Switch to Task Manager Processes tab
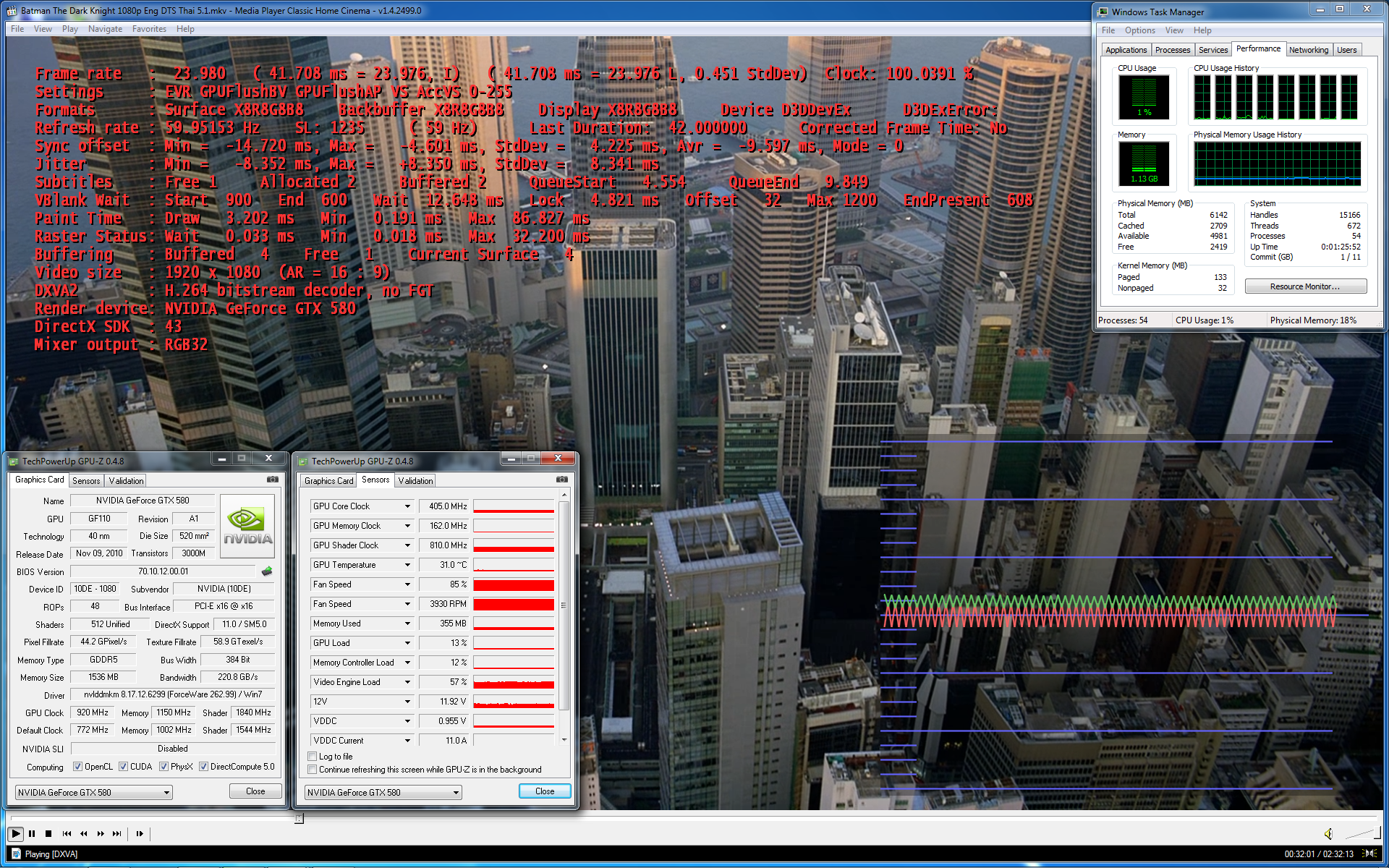1389x868 pixels. click(x=1172, y=50)
